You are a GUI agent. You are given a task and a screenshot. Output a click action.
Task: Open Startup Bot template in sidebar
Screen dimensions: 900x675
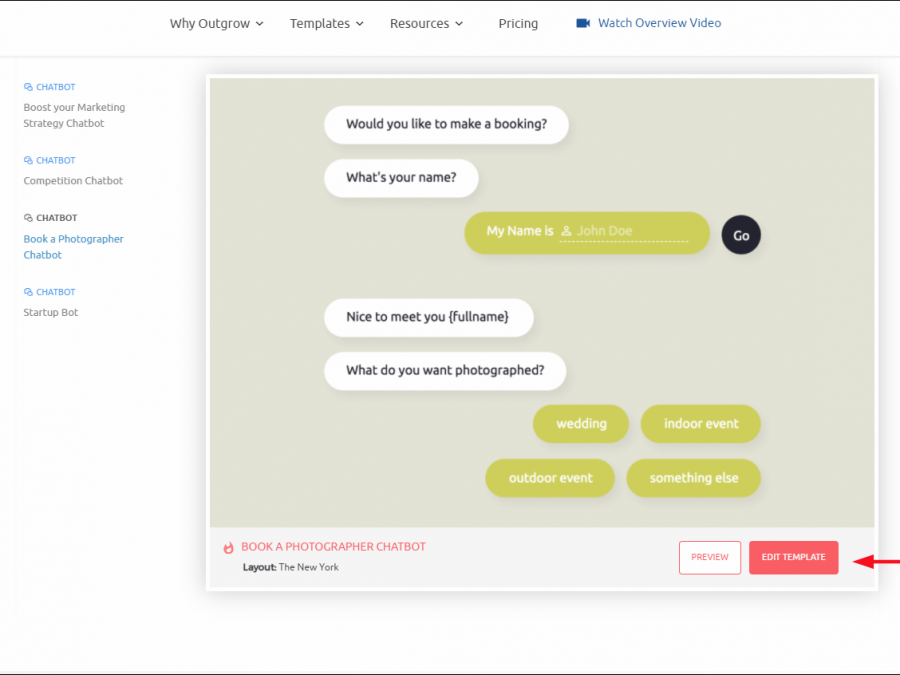[51, 312]
